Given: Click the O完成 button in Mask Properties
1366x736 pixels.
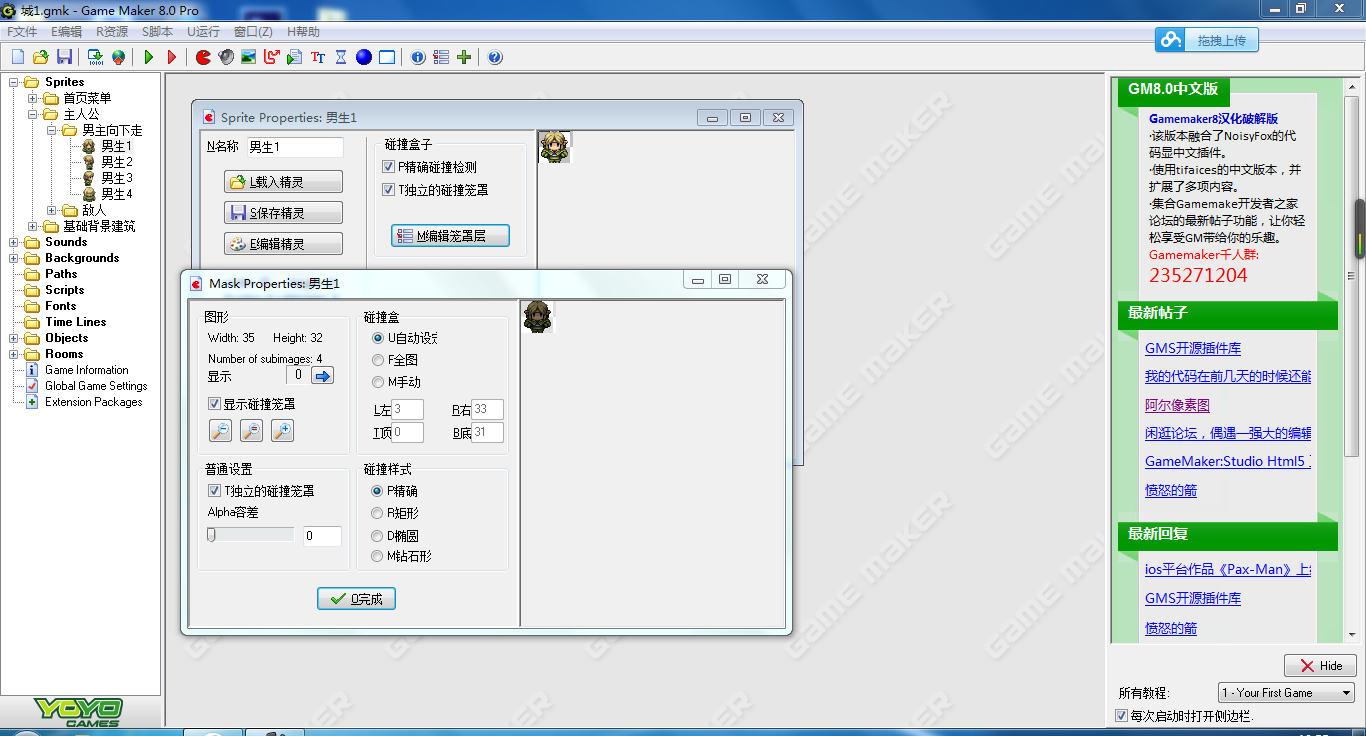Looking at the screenshot, I should click(356, 598).
